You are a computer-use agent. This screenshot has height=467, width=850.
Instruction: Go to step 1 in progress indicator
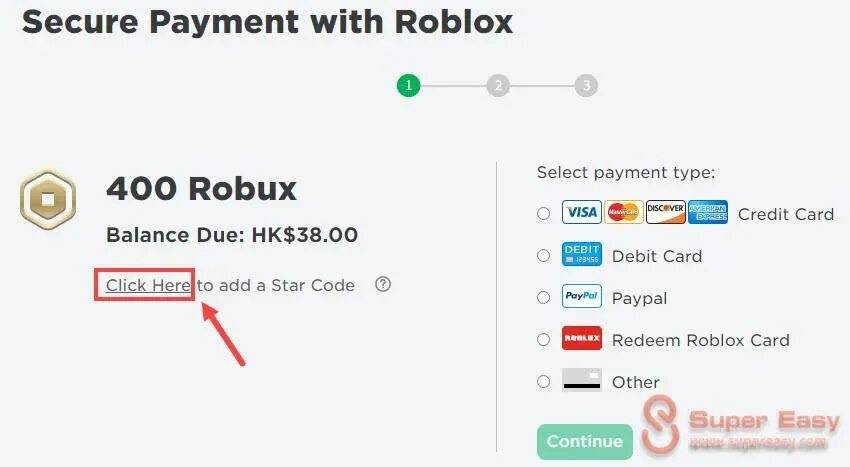(x=409, y=85)
